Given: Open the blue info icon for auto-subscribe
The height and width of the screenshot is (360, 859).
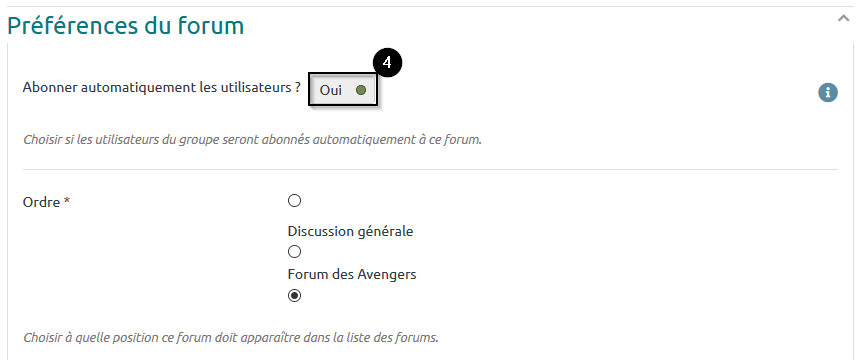Looking at the screenshot, I should [828, 93].
